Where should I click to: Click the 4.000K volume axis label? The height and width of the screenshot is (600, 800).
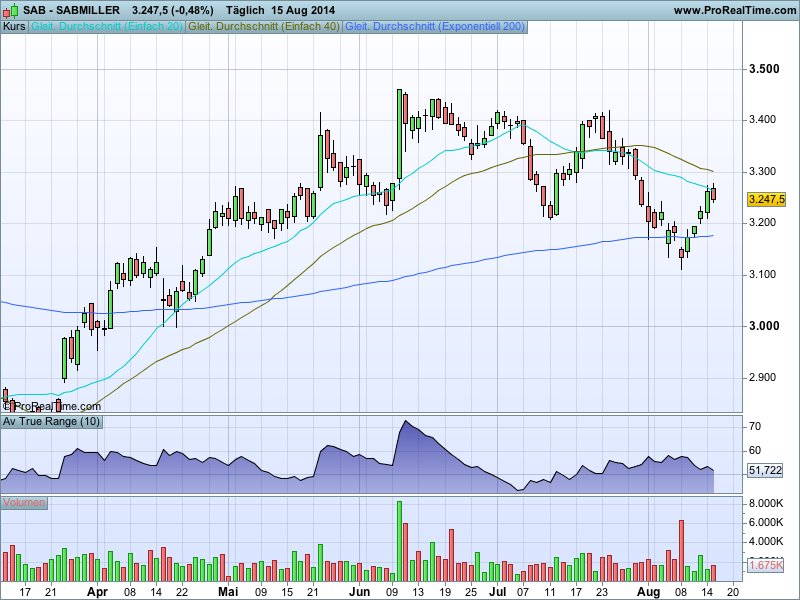click(766, 541)
